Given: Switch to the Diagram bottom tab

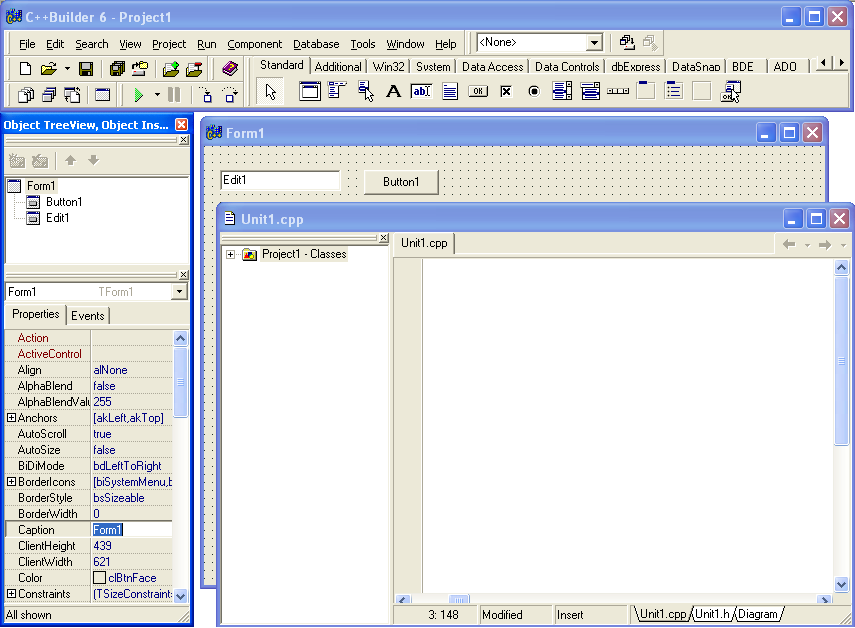Looking at the screenshot, I should pyautogui.click(x=758, y=614).
